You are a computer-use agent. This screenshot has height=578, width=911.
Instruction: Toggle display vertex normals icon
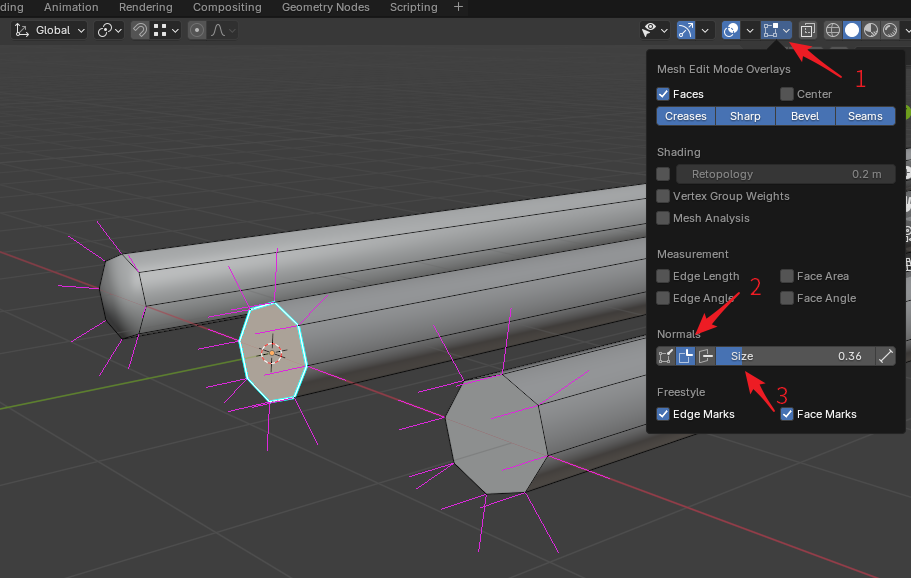pyautogui.click(x=666, y=356)
